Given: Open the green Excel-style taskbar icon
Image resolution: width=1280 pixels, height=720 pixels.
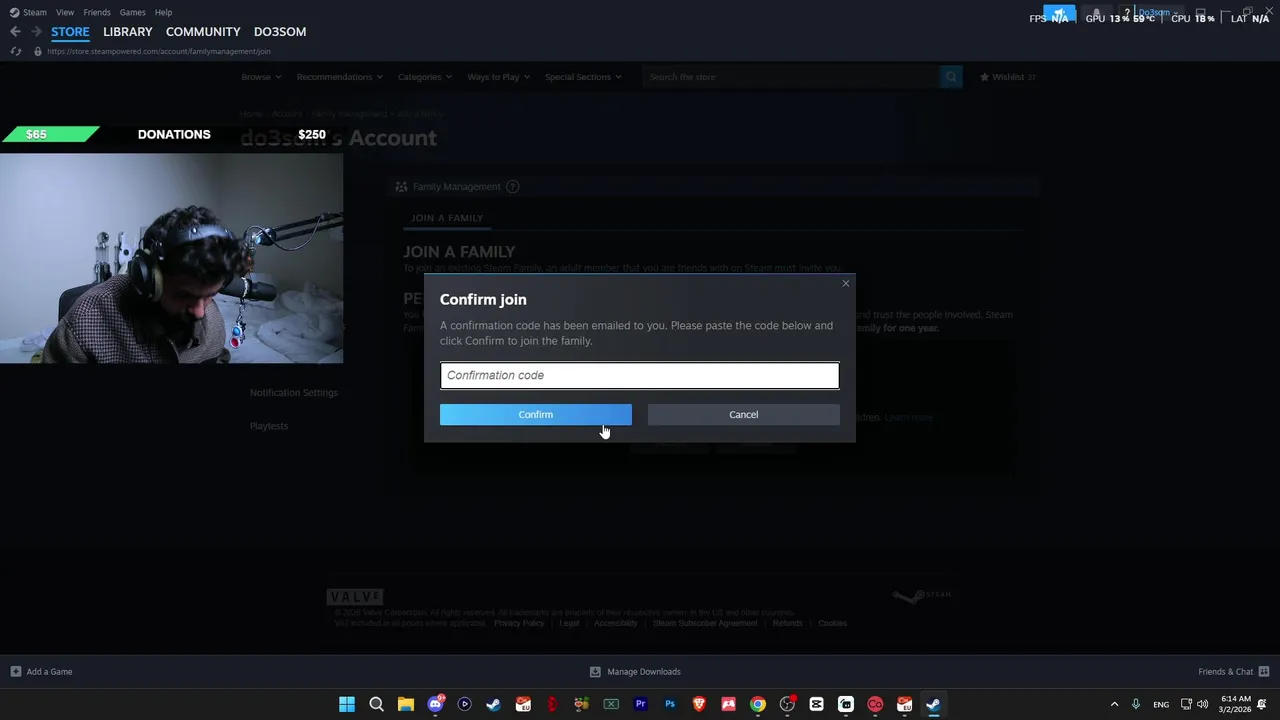Looking at the screenshot, I should (611, 705).
